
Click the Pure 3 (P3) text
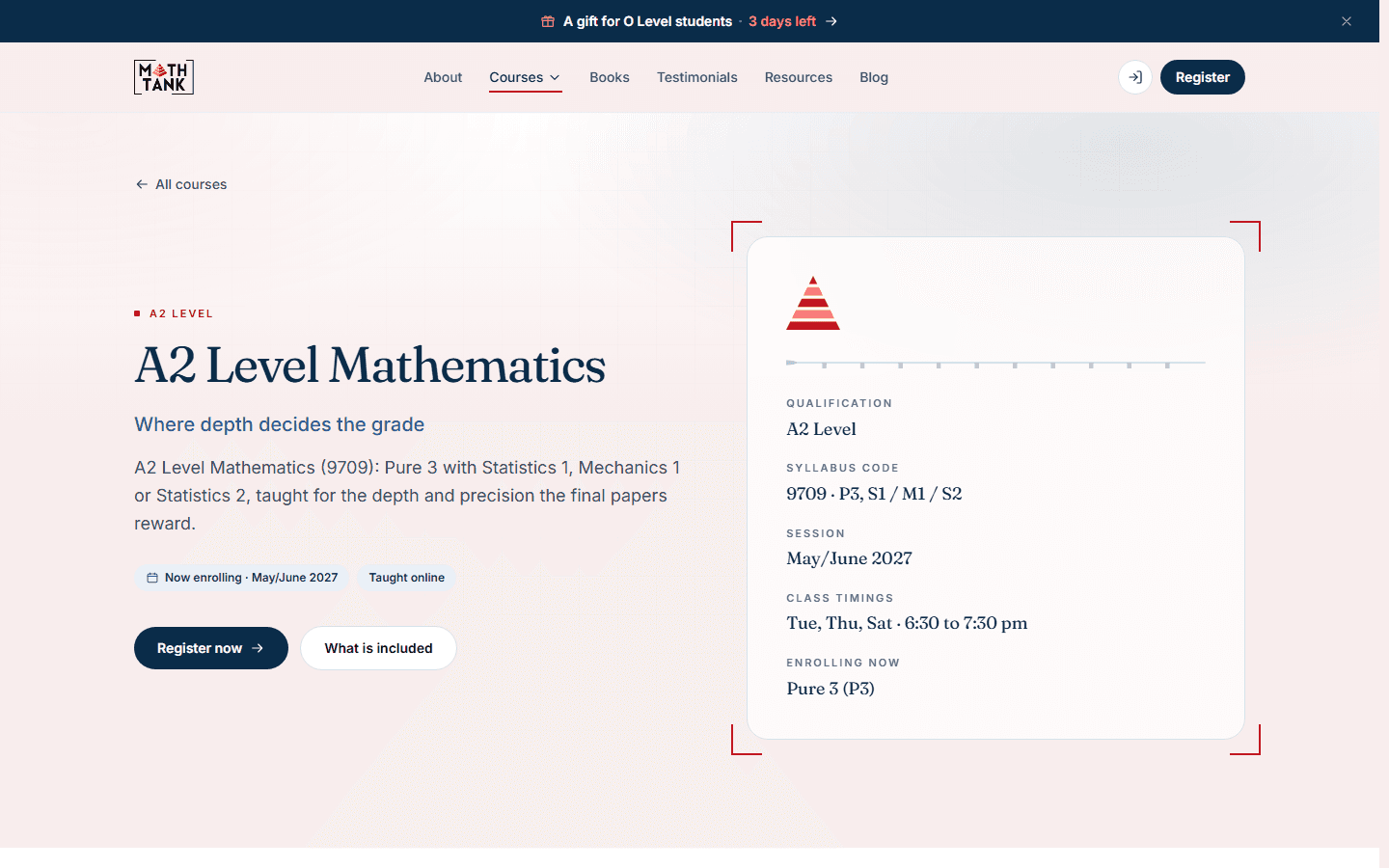tap(831, 689)
